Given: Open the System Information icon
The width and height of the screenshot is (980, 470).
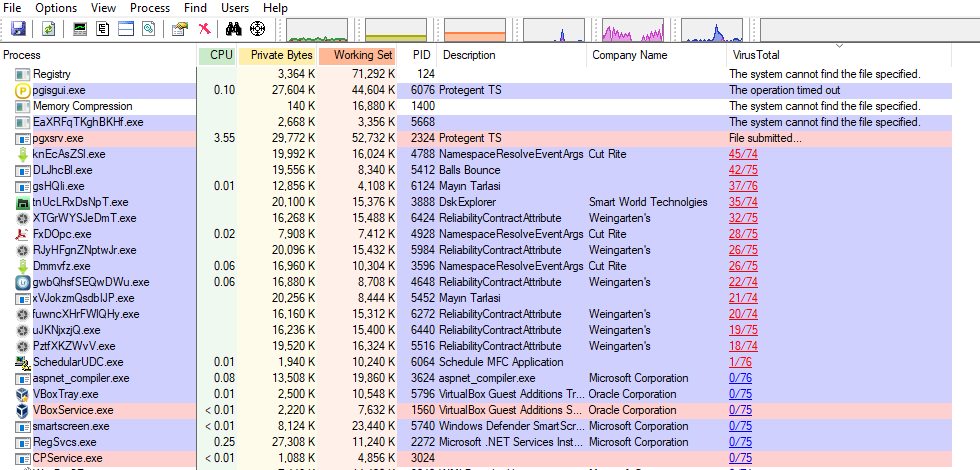Looking at the screenshot, I should click(x=80, y=28).
